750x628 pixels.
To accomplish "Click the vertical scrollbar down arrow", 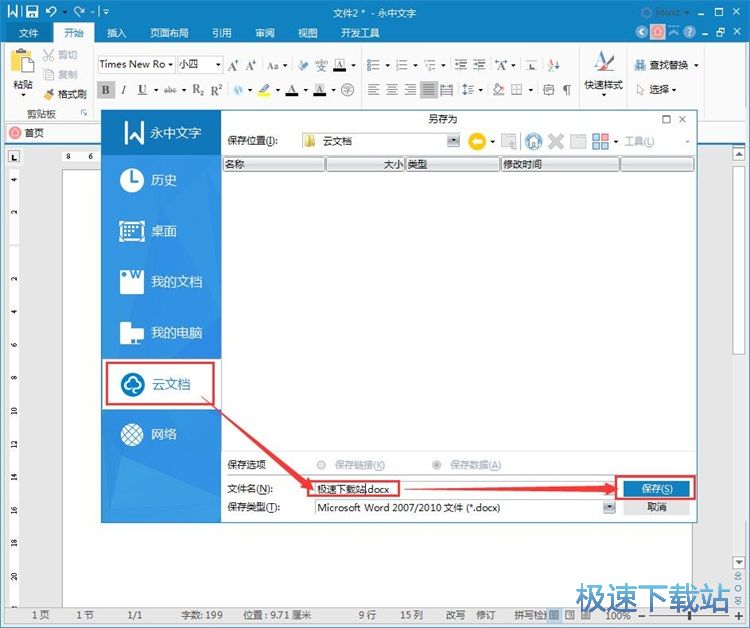I will (x=739, y=562).
